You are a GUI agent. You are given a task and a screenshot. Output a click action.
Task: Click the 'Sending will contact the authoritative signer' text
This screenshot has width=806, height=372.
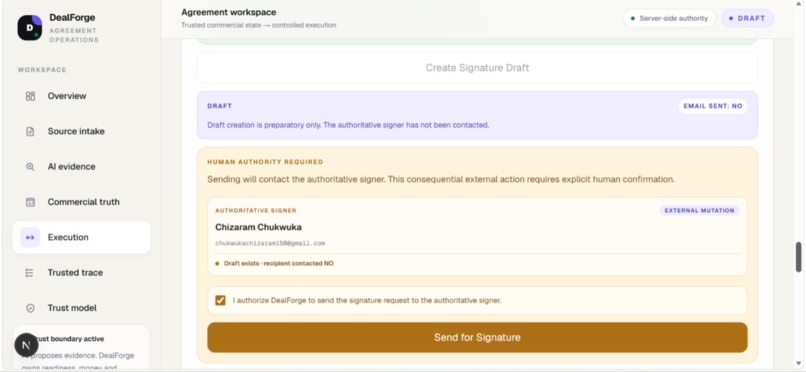tap(441, 179)
